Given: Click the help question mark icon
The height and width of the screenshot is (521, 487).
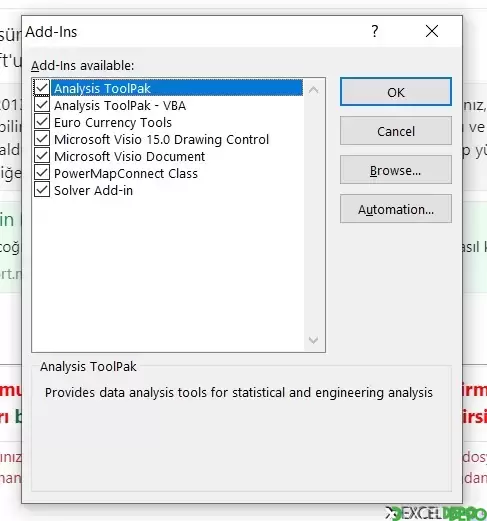Looking at the screenshot, I should (375, 31).
